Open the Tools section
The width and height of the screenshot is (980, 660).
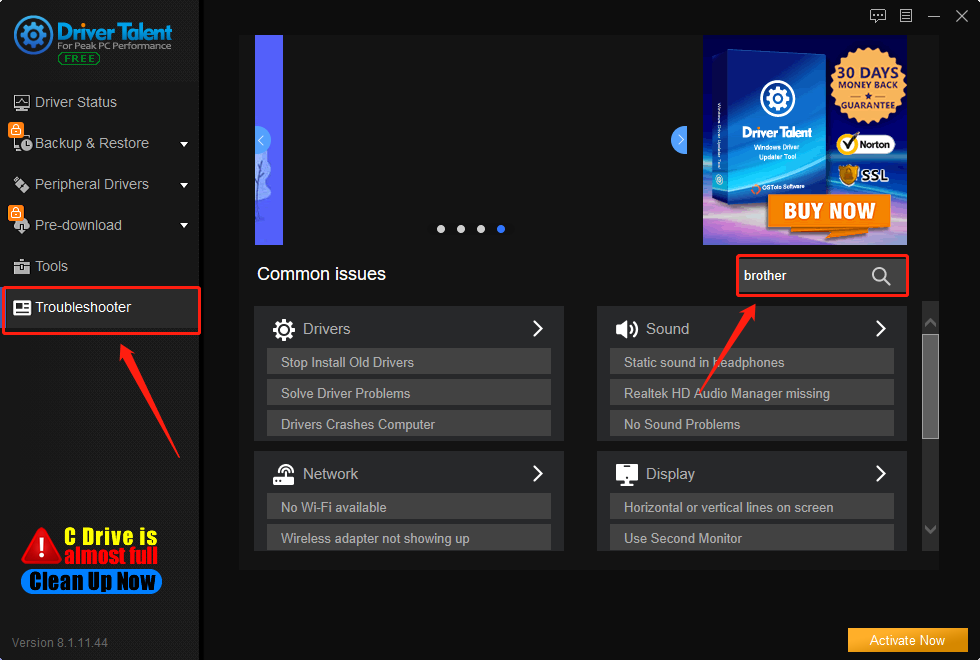pyautogui.click(x=41, y=266)
